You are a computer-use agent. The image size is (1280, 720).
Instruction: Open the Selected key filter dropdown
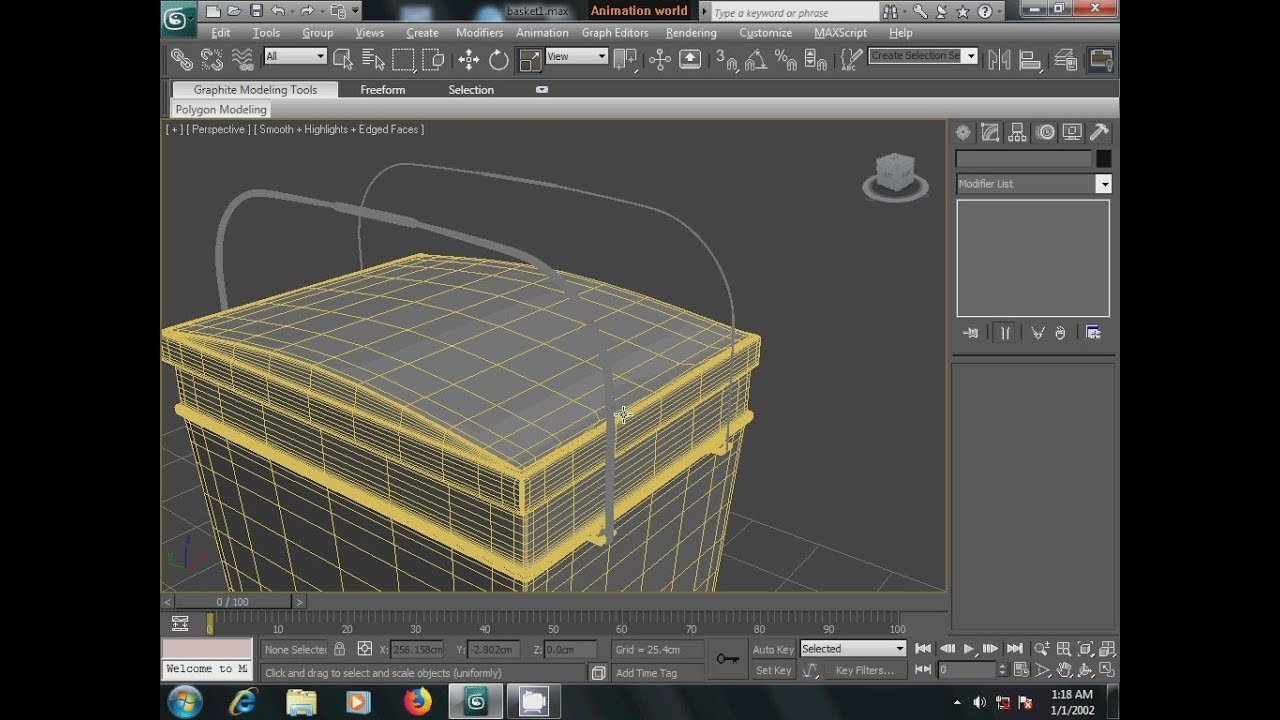[x=853, y=649]
